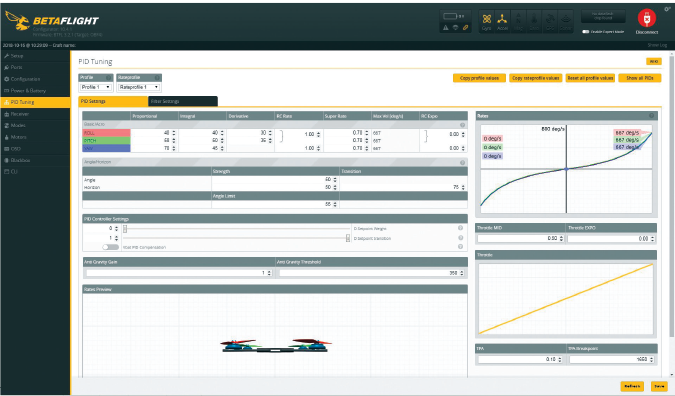Click the page vertical scrollbar
This screenshot has height=396, width=675.
(672, 196)
